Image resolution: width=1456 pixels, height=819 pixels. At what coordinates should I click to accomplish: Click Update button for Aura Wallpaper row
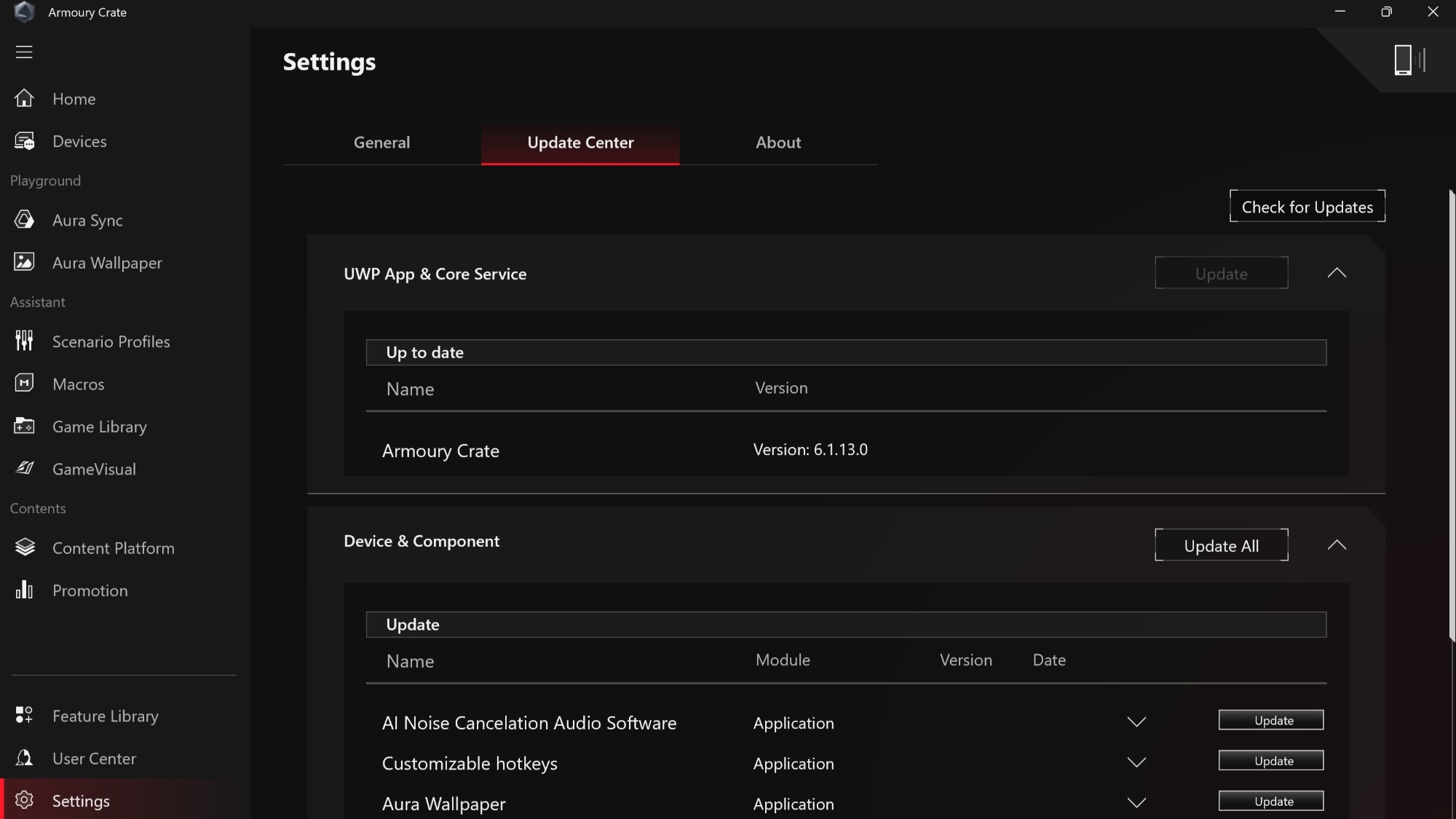click(x=1271, y=801)
